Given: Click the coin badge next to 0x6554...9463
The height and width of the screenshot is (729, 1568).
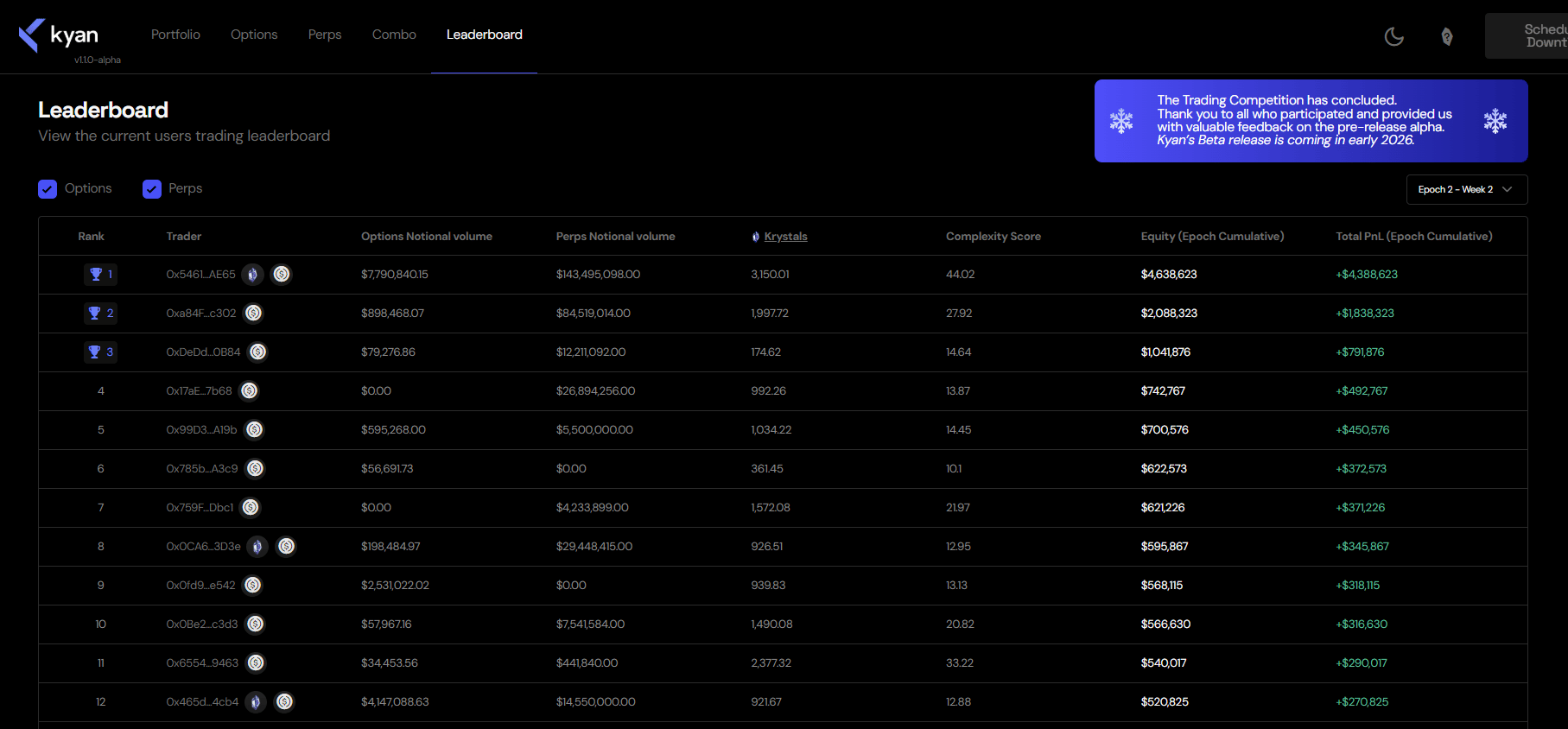Looking at the screenshot, I should tap(256, 663).
